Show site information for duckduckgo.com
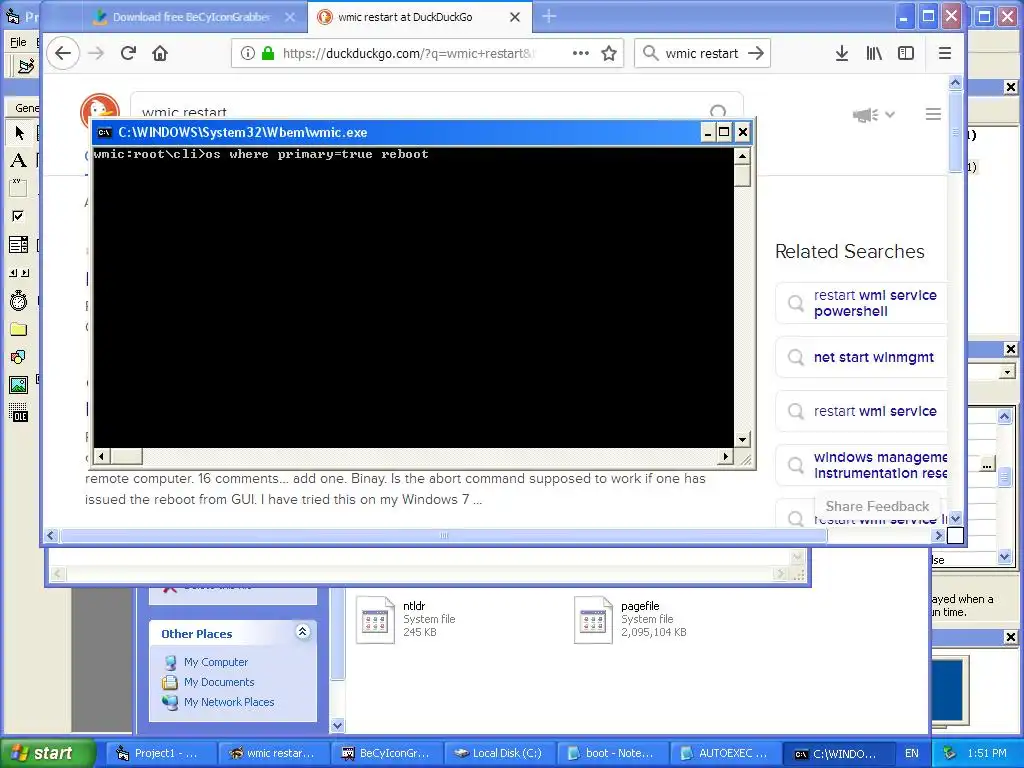The image size is (1024, 768). 248,53
